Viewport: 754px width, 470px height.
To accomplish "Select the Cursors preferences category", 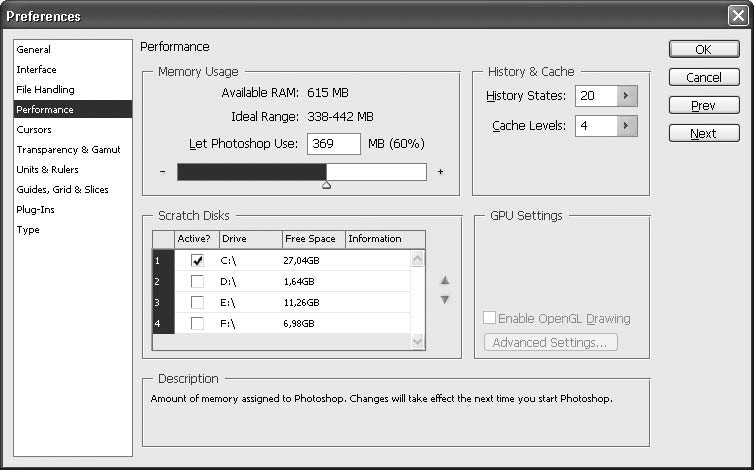I will coord(34,130).
